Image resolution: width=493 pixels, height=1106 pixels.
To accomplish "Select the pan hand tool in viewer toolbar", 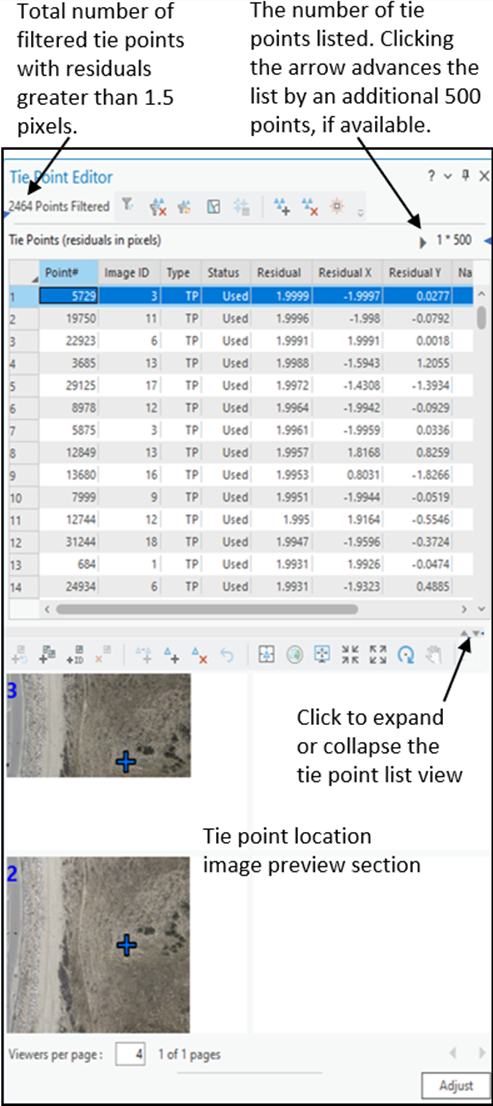I will click(x=433, y=656).
